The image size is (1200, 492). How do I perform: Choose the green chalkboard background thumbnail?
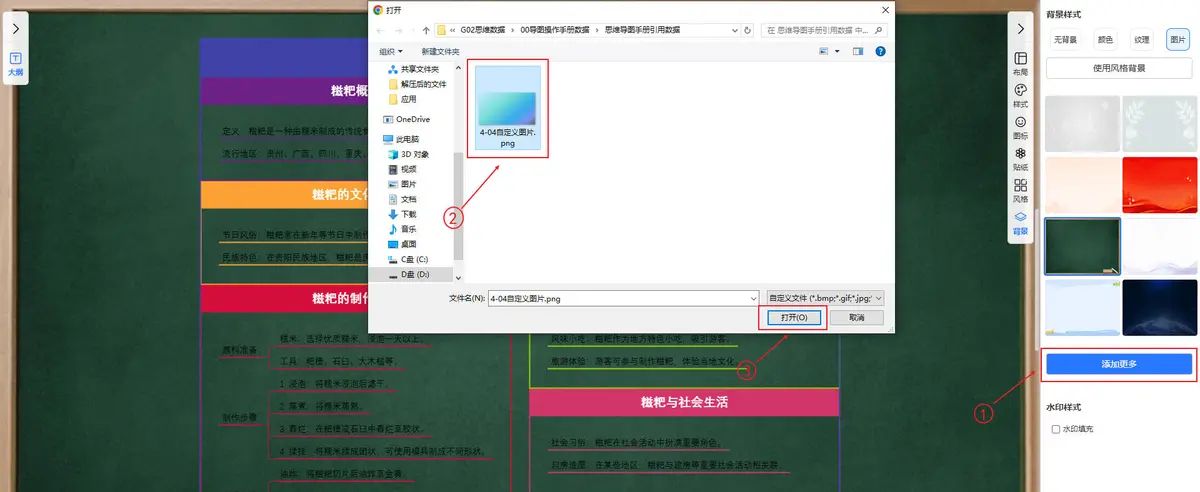click(x=1082, y=246)
